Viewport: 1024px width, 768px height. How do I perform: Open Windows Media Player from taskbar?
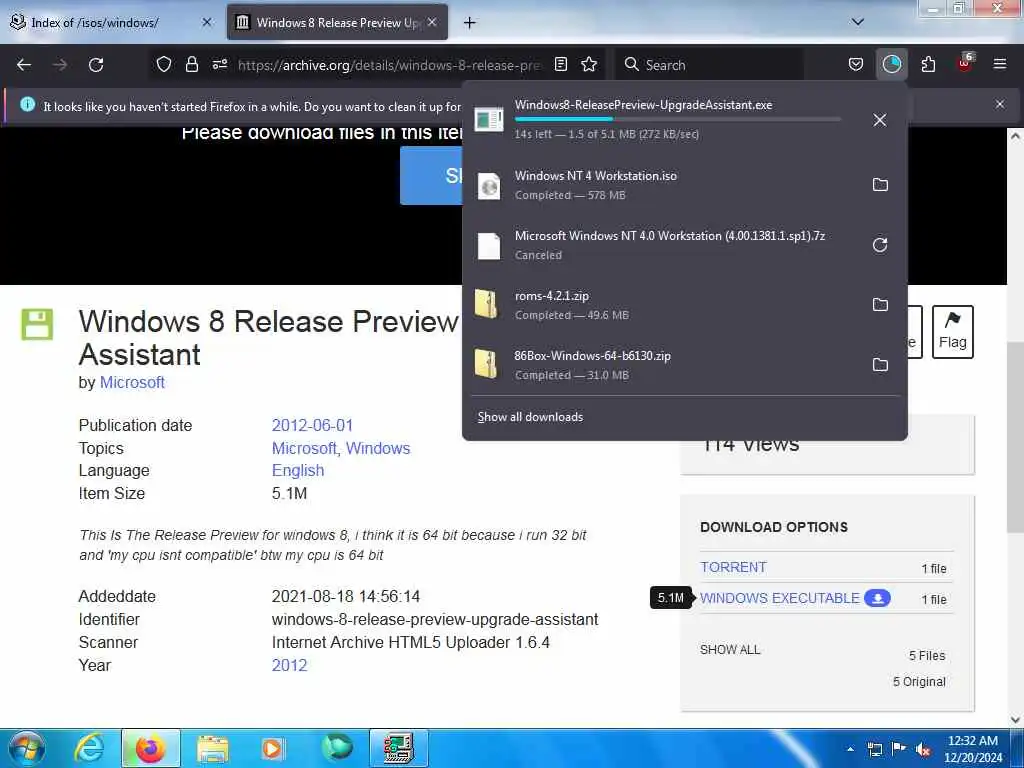pyautogui.click(x=272, y=748)
